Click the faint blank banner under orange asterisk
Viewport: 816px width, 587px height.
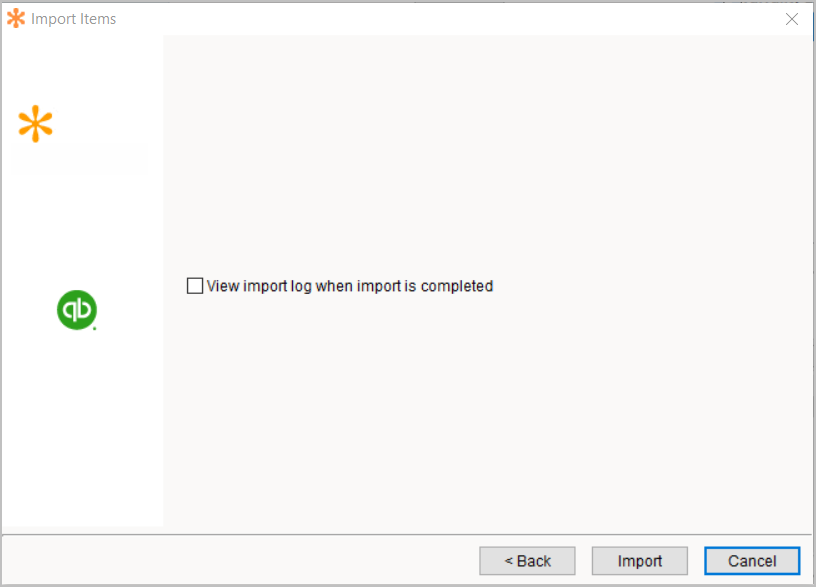[x=80, y=160]
